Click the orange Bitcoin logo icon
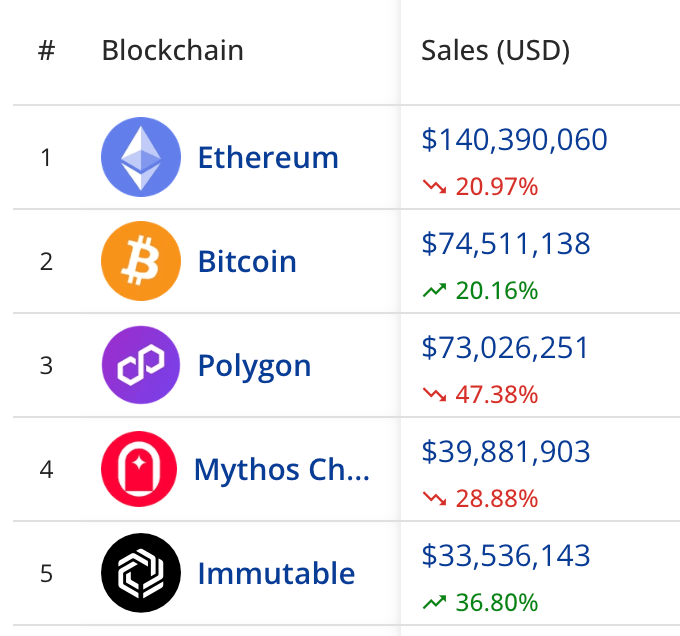This screenshot has height=636, width=680. pyautogui.click(x=141, y=261)
